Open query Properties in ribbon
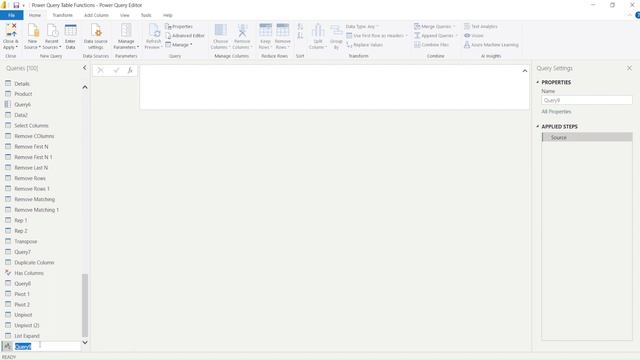 click(x=179, y=27)
